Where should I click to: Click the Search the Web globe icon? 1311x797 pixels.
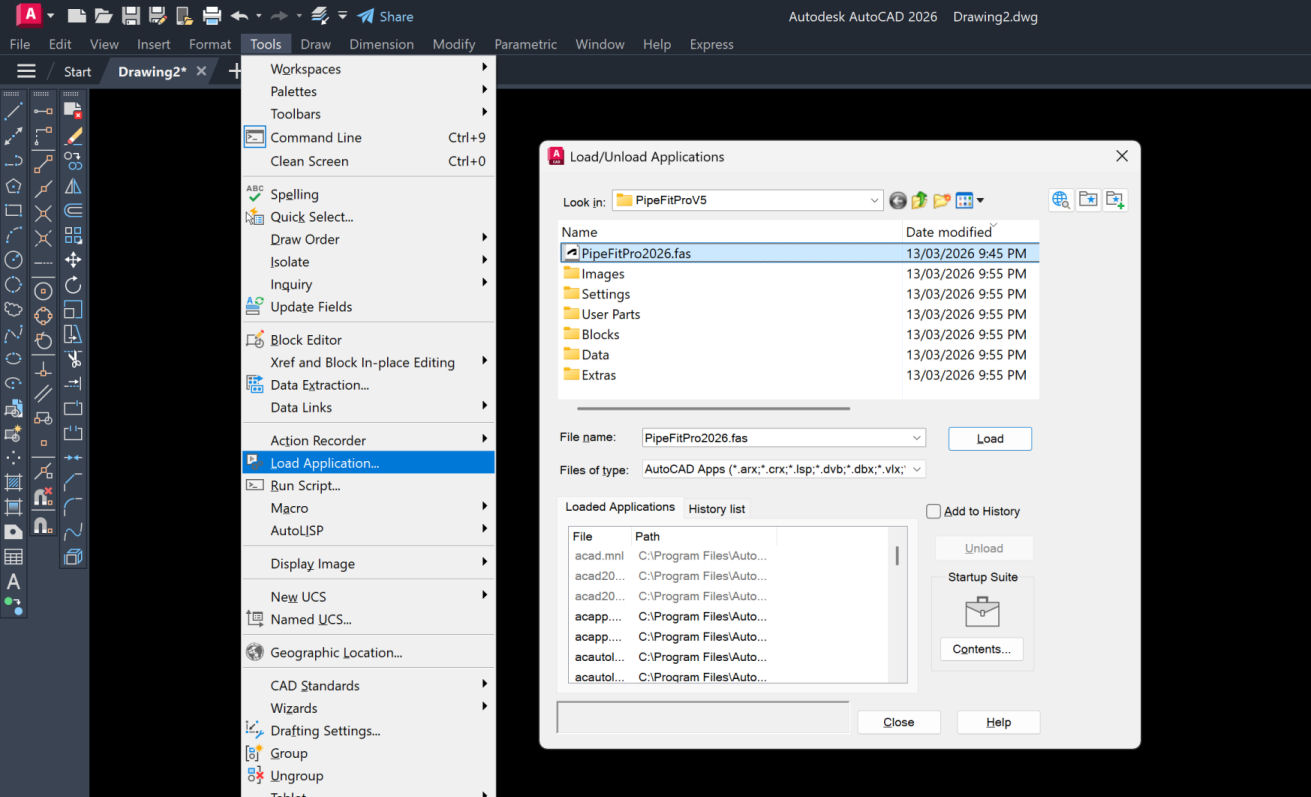click(x=1061, y=200)
